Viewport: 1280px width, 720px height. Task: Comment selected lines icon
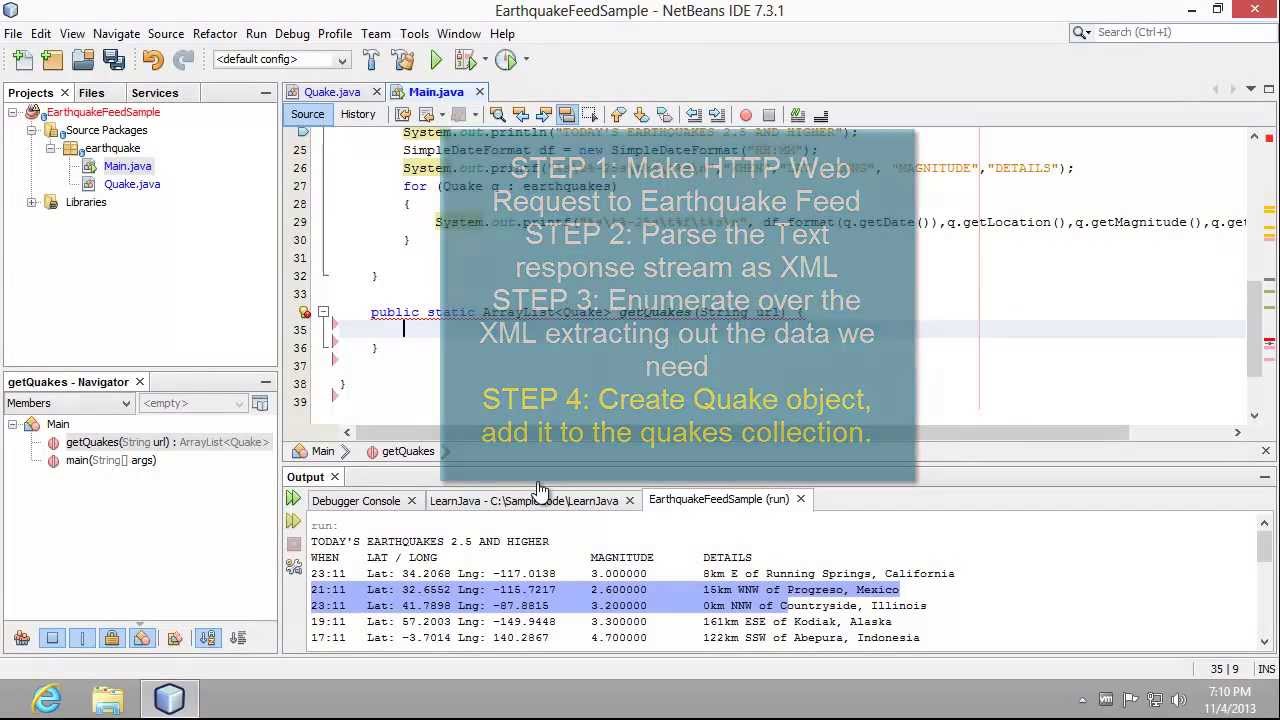click(798, 115)
